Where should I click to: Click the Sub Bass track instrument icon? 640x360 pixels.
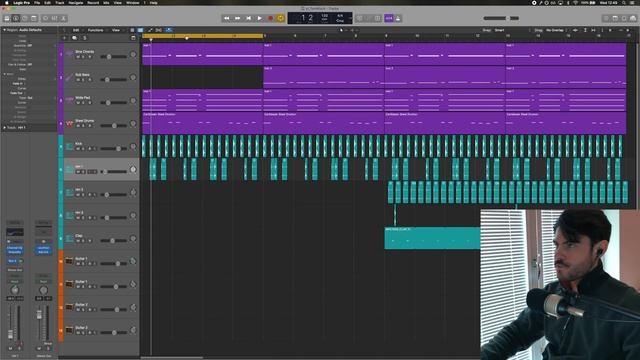[x=69, y=77]
